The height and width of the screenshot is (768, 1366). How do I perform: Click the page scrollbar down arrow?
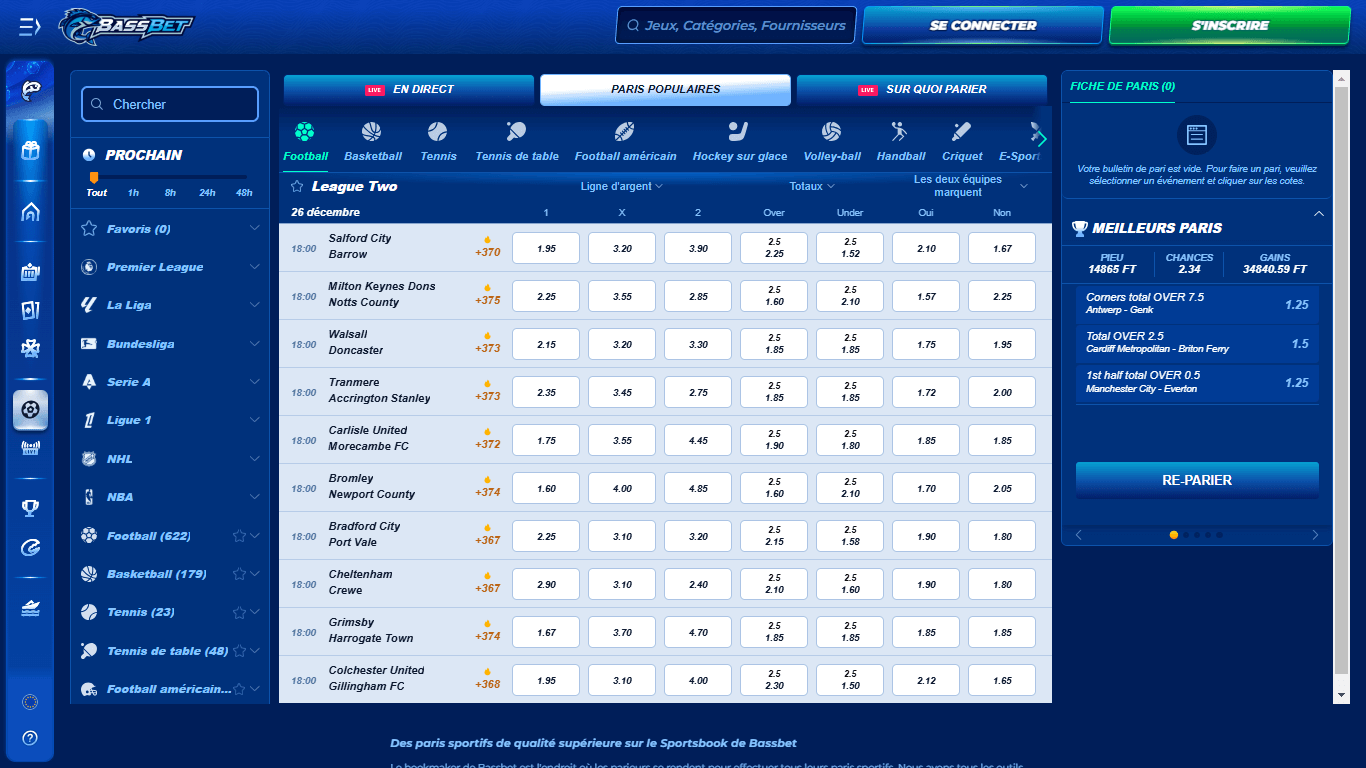(1342, 694)
